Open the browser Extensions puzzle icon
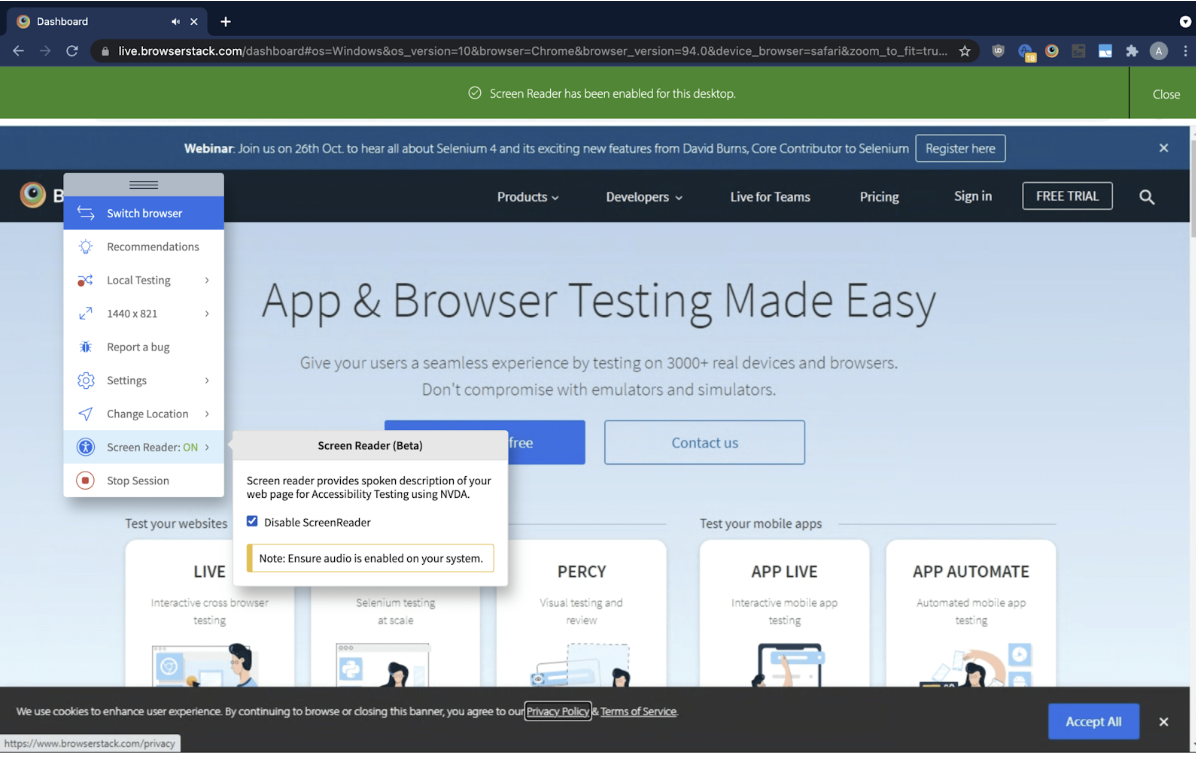The image size is (1196, 760). (x=1132, y=51)
